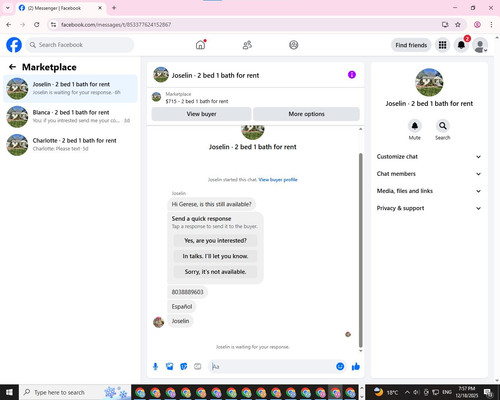Click the Windows 'Type here to search' box
Image resolution: width=500 pixels, height=400 pixels.
pyautogui.click(x=75, y=392)
